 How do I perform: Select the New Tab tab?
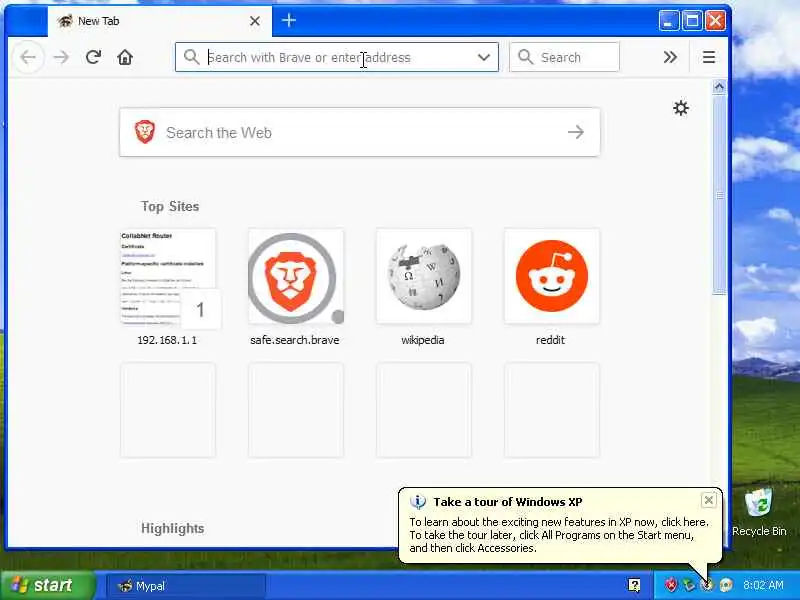[x=160, y=21]
